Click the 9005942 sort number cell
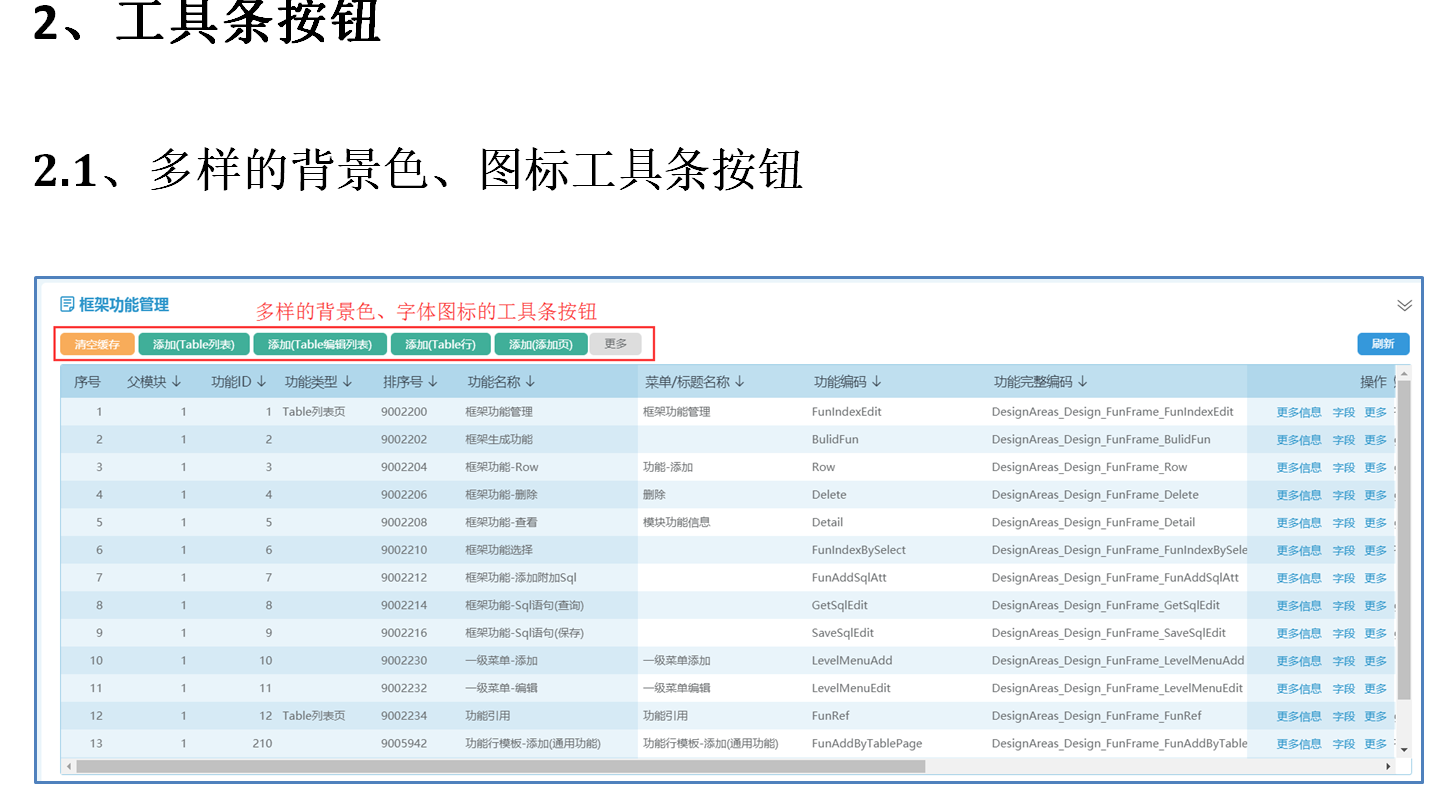1433x791 pixels. click(x=404, y=743)
